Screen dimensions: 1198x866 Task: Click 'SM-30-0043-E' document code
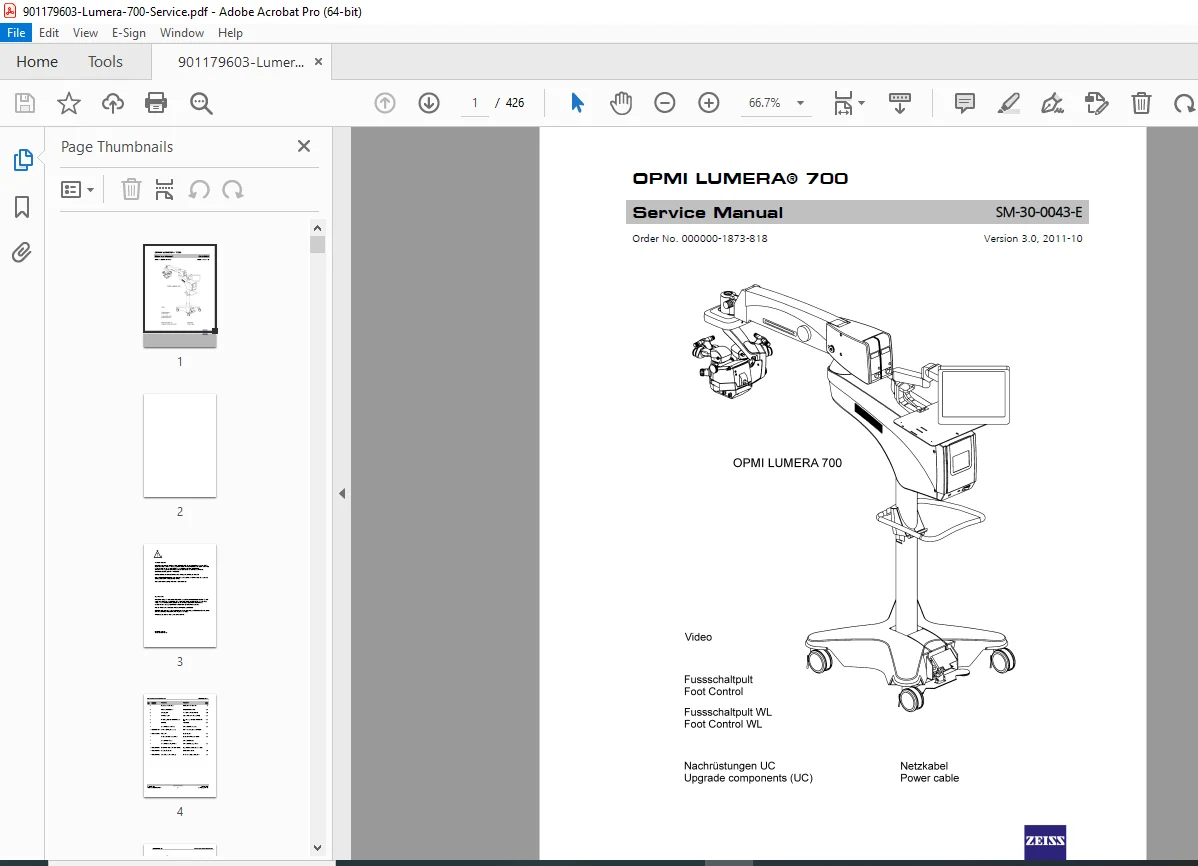coord(1039,212)
